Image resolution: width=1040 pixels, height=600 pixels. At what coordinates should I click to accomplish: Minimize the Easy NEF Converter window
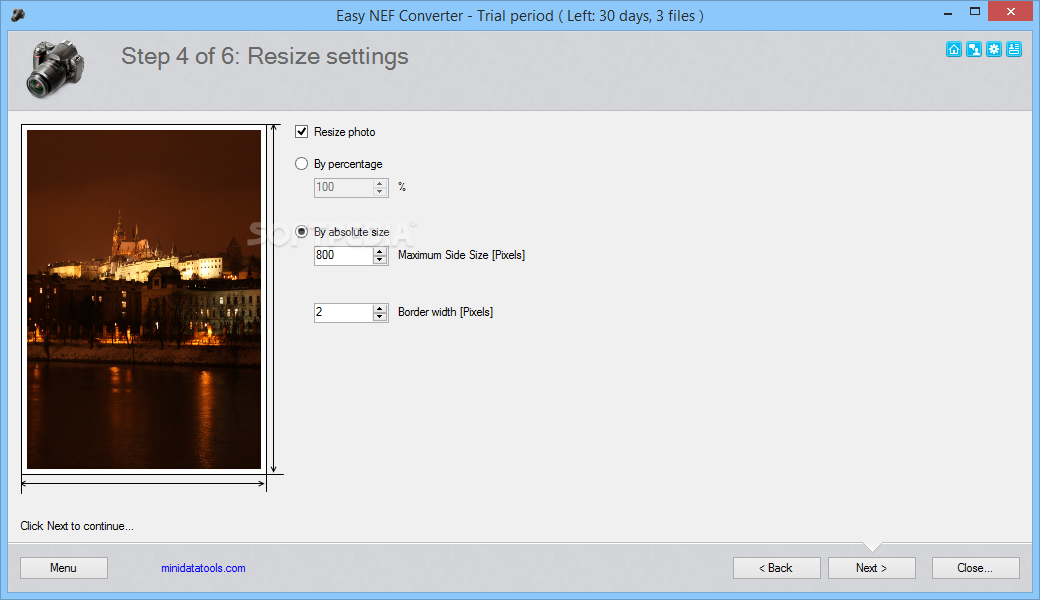(x=948, y=13)
